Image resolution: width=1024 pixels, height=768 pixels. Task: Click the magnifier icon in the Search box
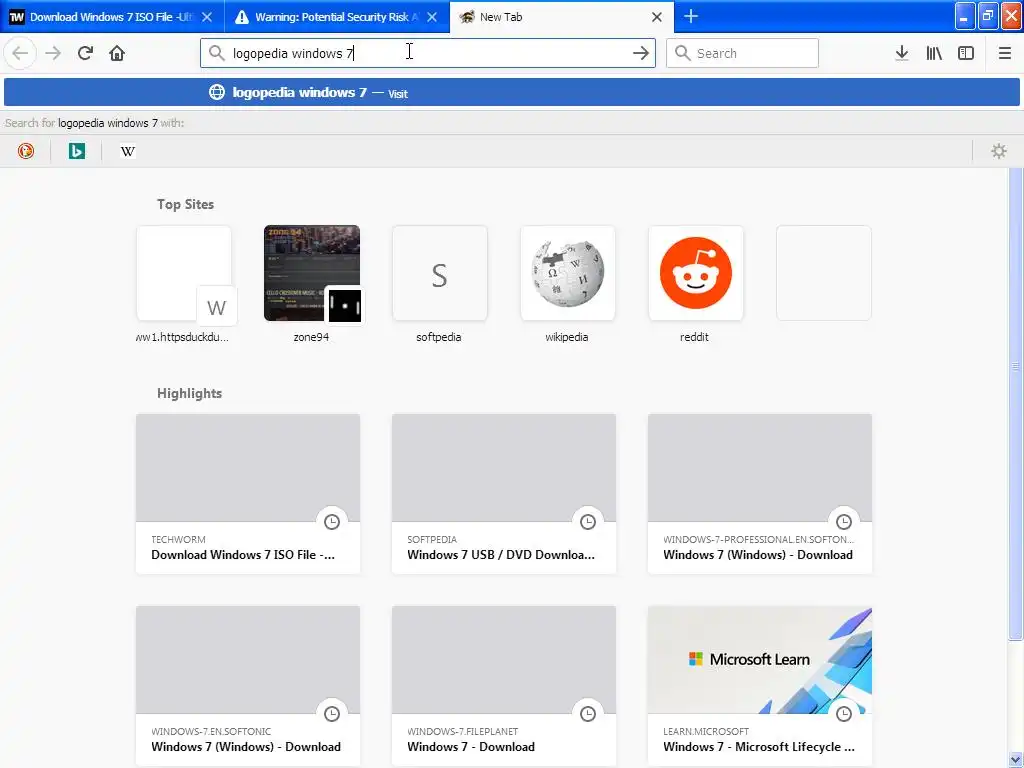[682, 53]
